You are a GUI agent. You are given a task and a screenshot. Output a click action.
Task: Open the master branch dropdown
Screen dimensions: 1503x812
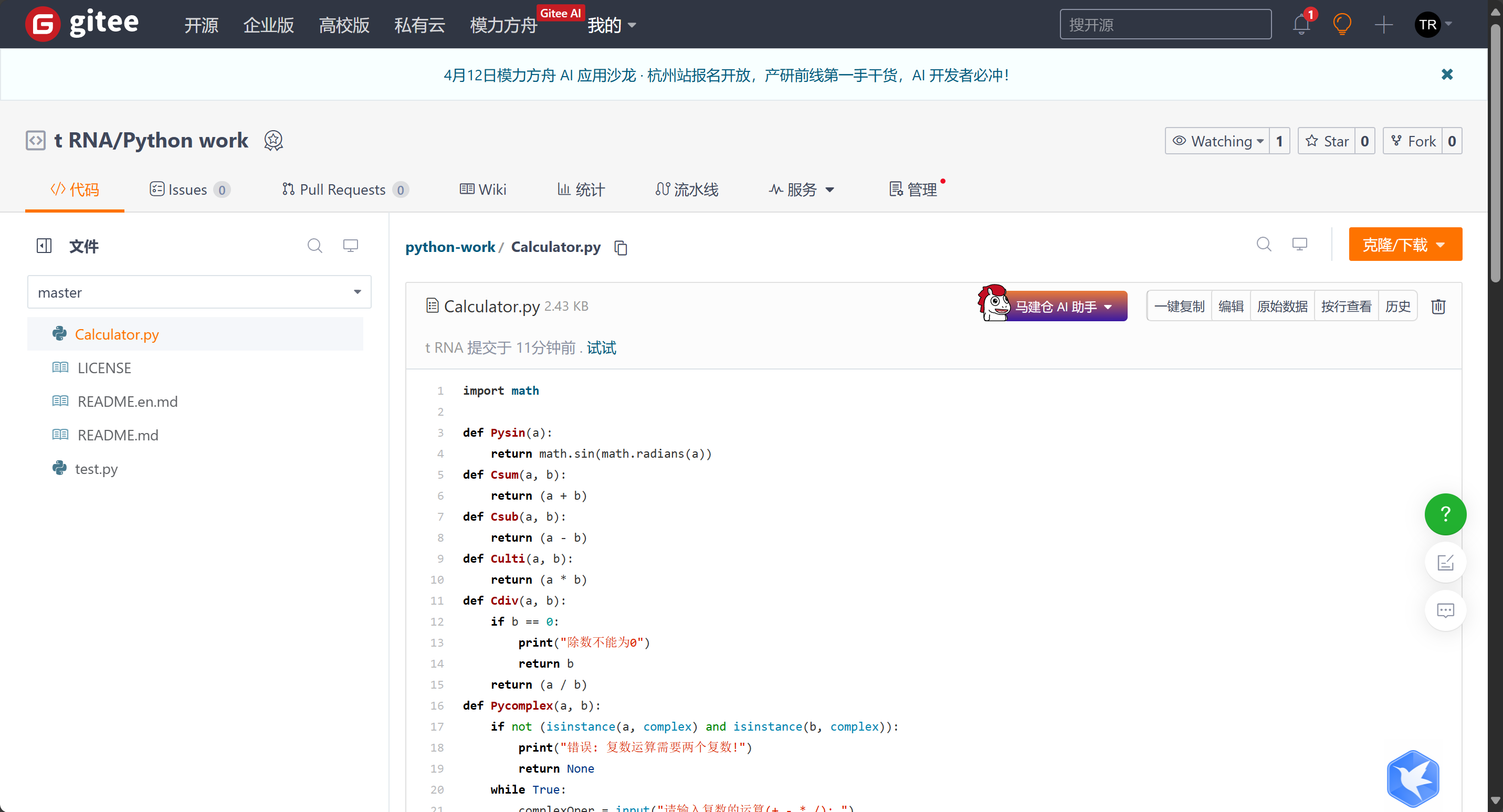pyautogui.click(x=199, y=292)
